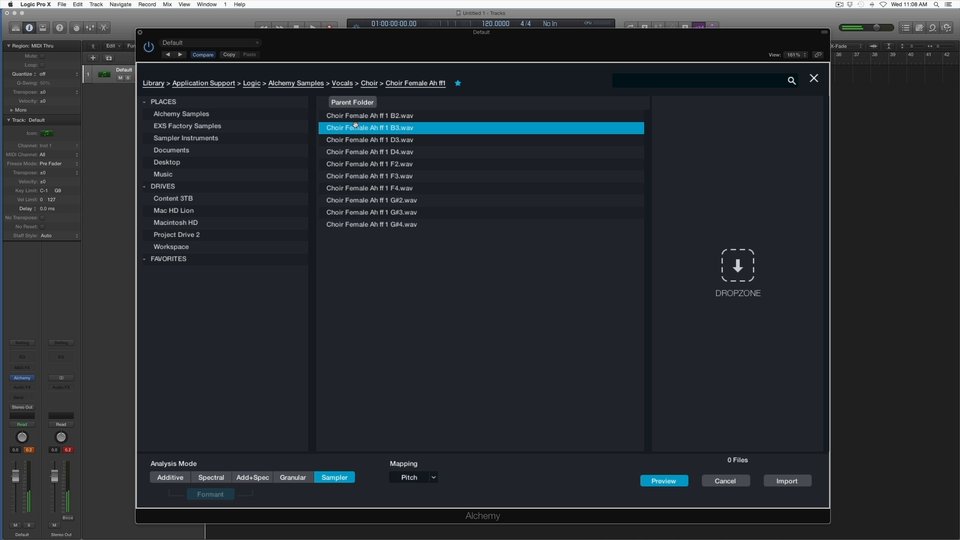Go to next preset arrow in plug-in header
This screenshot has height=540, width=960.
[x=180, y=54]
